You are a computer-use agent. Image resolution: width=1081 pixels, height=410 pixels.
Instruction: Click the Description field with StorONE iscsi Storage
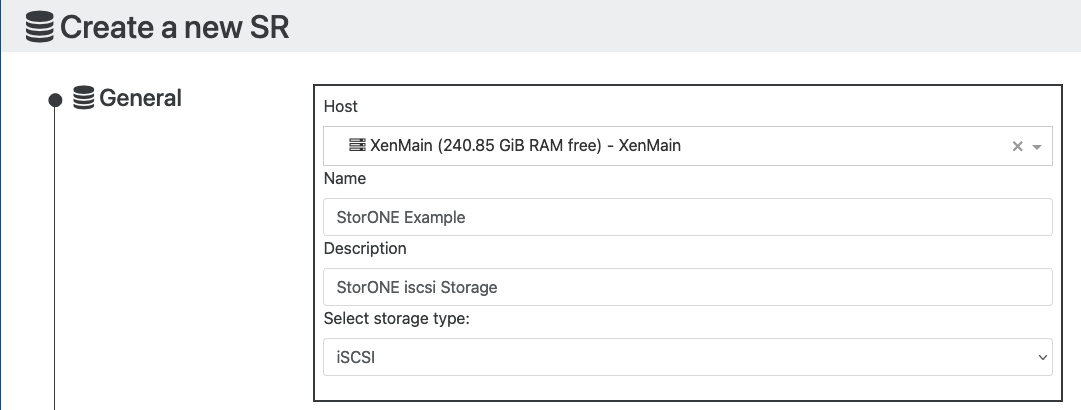coord(687,287)
